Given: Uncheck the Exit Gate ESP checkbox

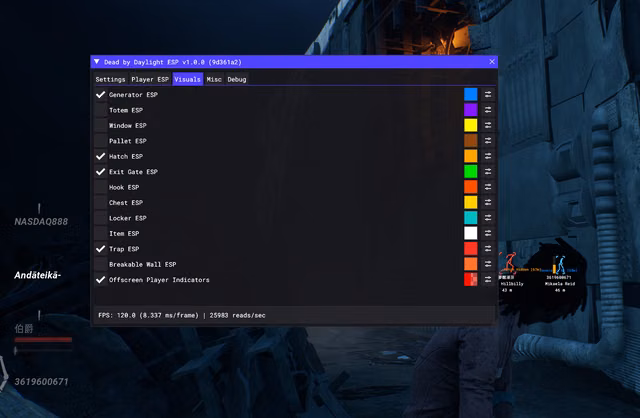Looking at the screenshot, I should pos(100,171).
